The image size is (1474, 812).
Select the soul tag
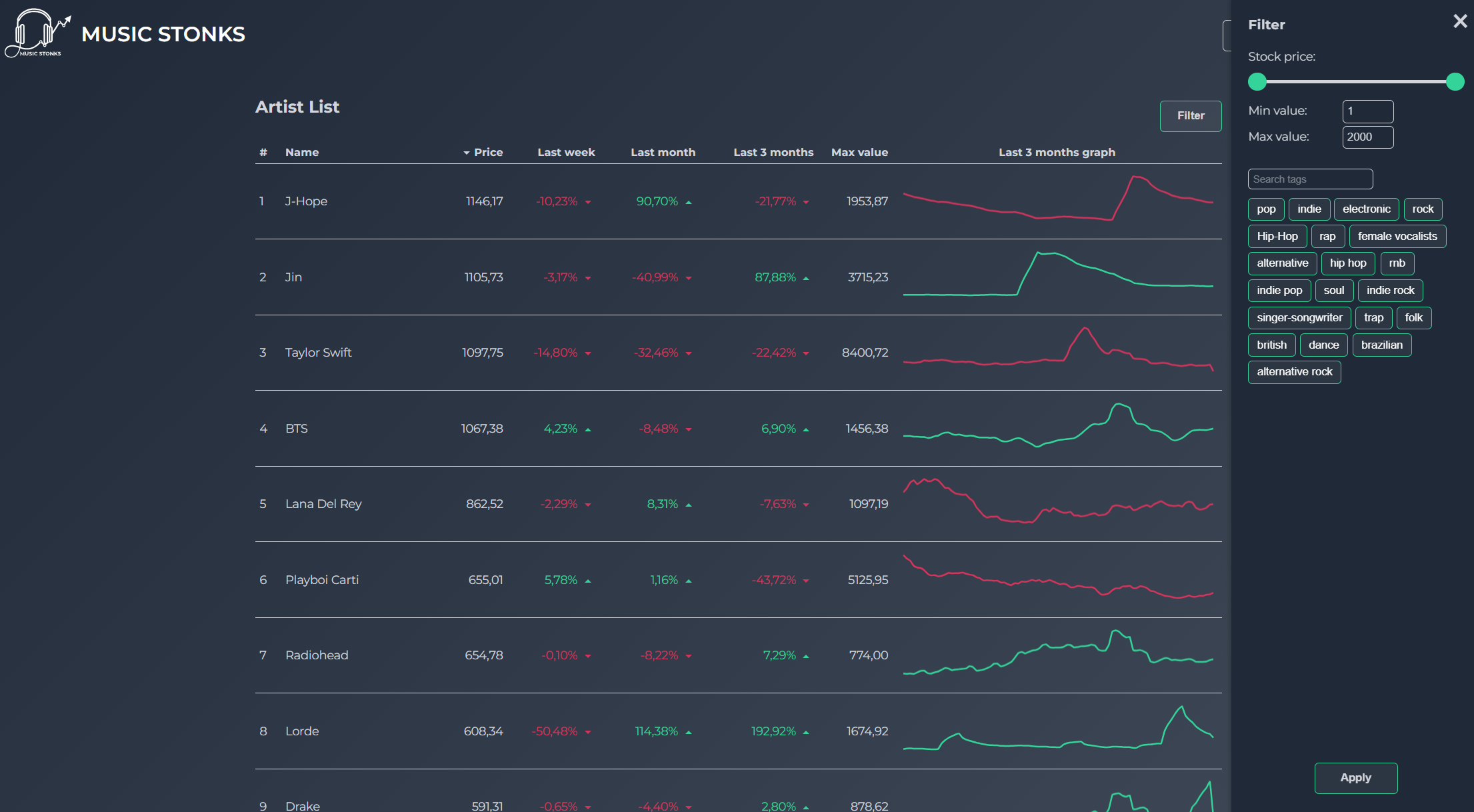pos(1334,291)
